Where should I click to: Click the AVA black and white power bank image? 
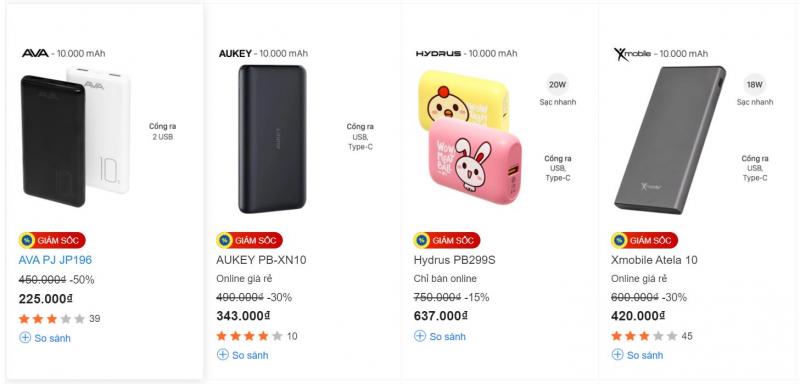click(76, 136)
